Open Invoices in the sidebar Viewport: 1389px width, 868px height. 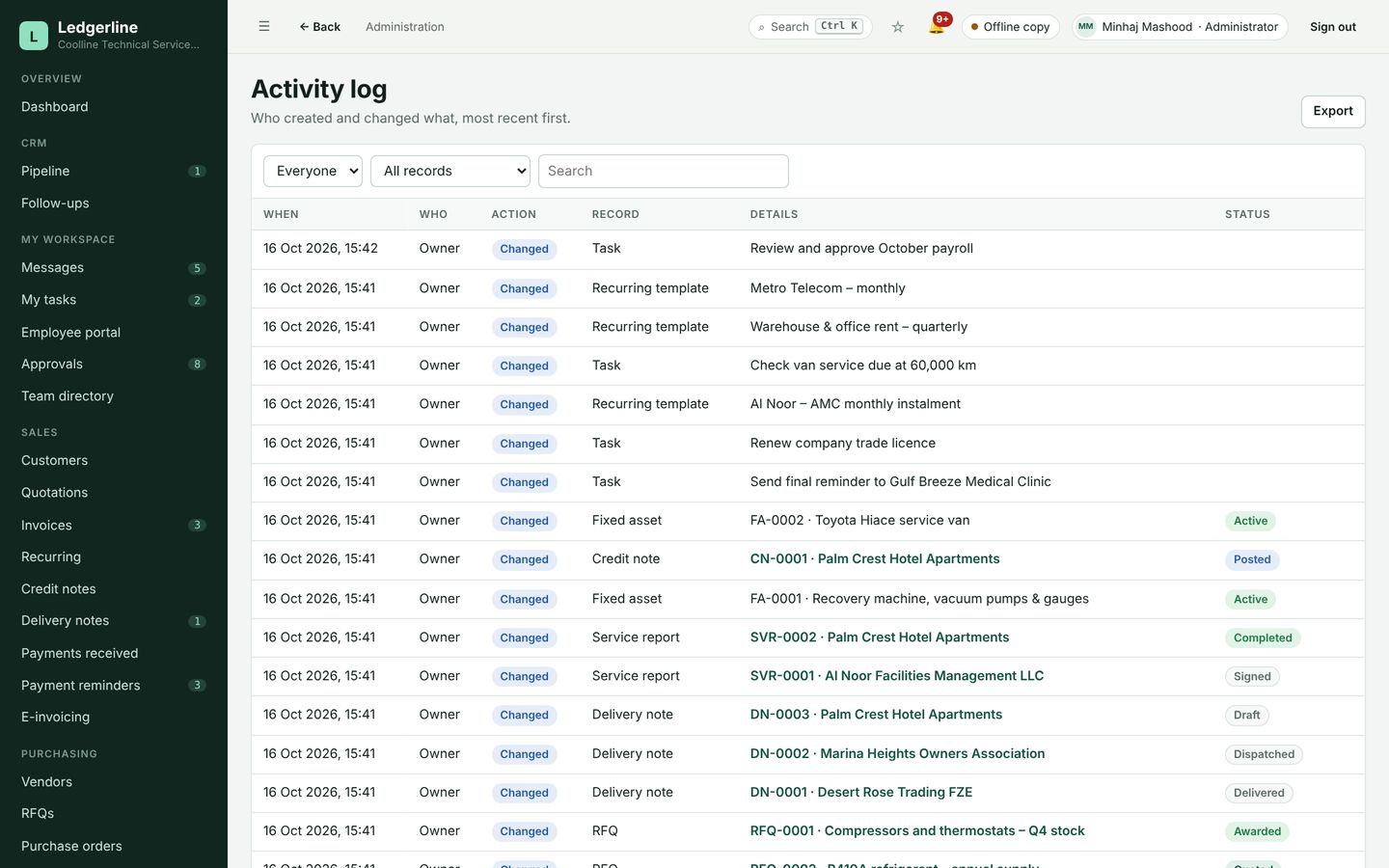114,525
